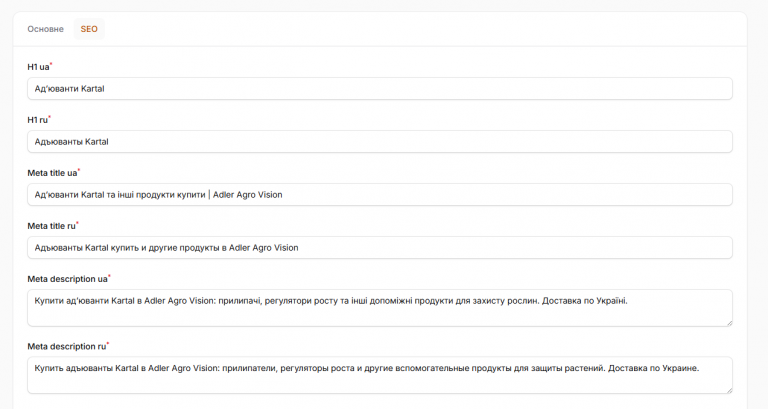Place cursor on 'Adler Agro Vision' in Meta title ua
This screenshot has width=768, height=409.
pyautogui.click(x=247, y=194)
